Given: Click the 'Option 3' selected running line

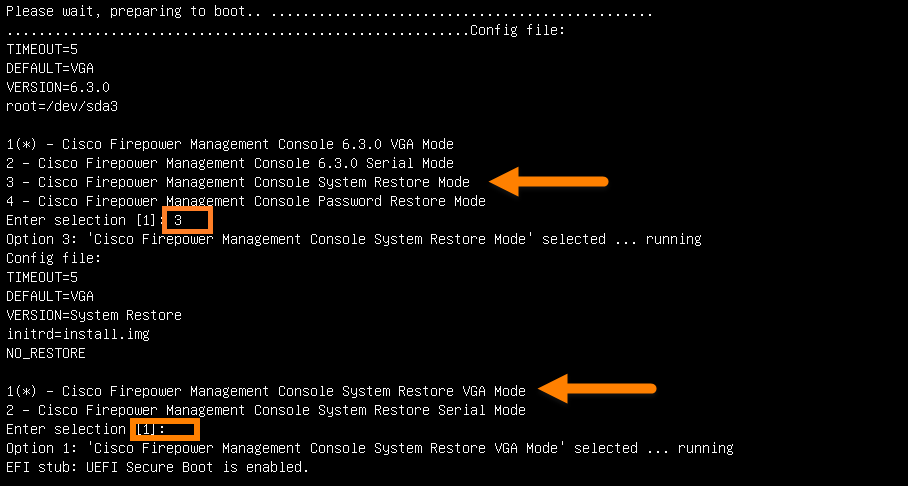Looking at the screenshot, I should (354, 239).
